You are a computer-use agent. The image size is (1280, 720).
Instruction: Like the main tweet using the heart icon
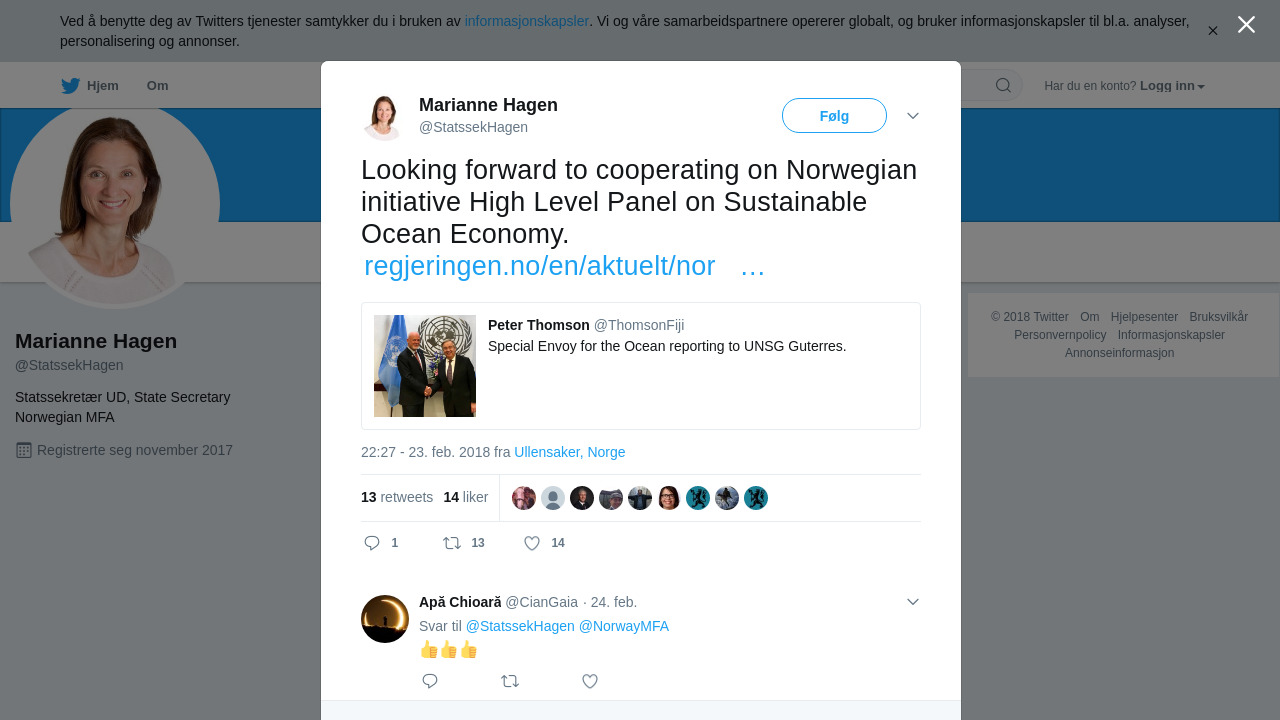(x=532, y=543)
